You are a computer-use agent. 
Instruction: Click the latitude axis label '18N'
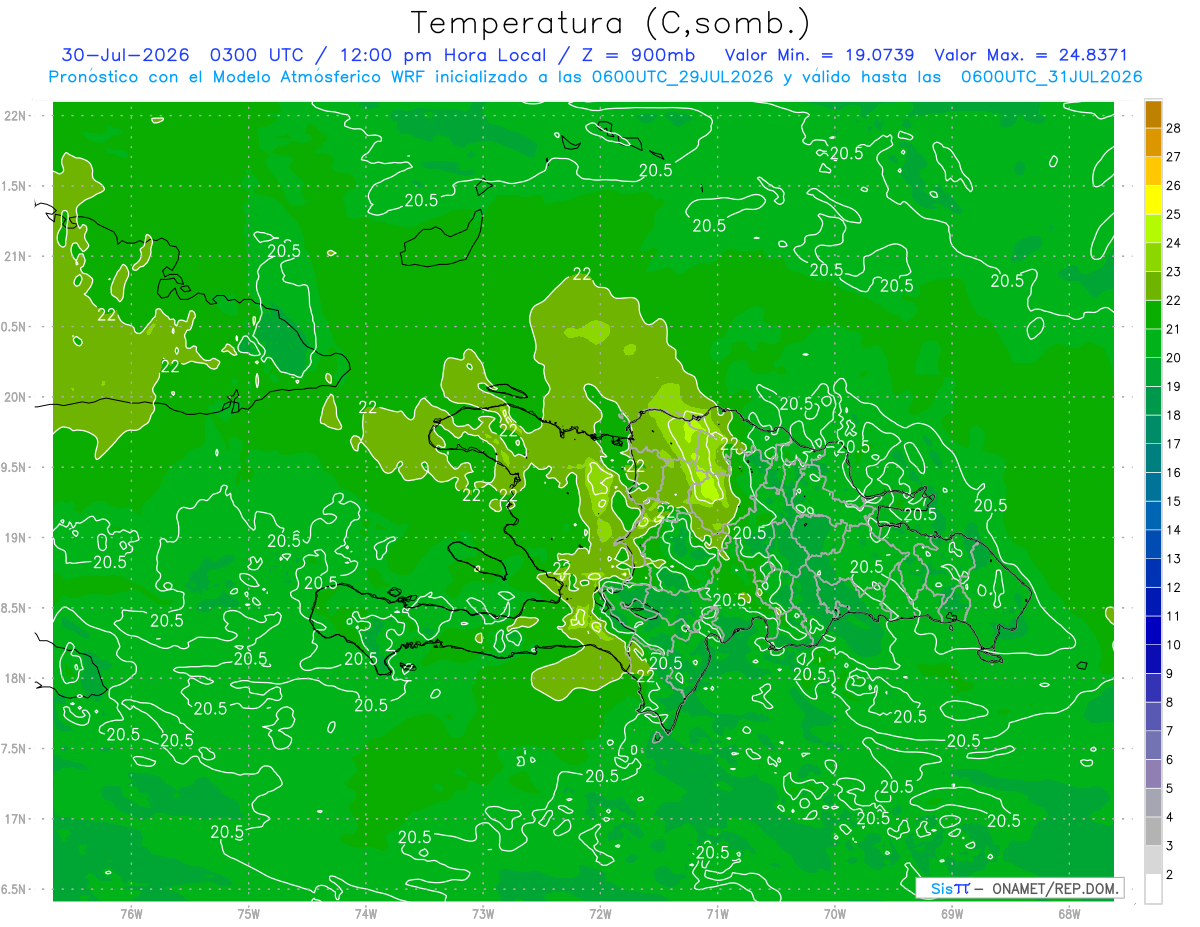(16, 679)
